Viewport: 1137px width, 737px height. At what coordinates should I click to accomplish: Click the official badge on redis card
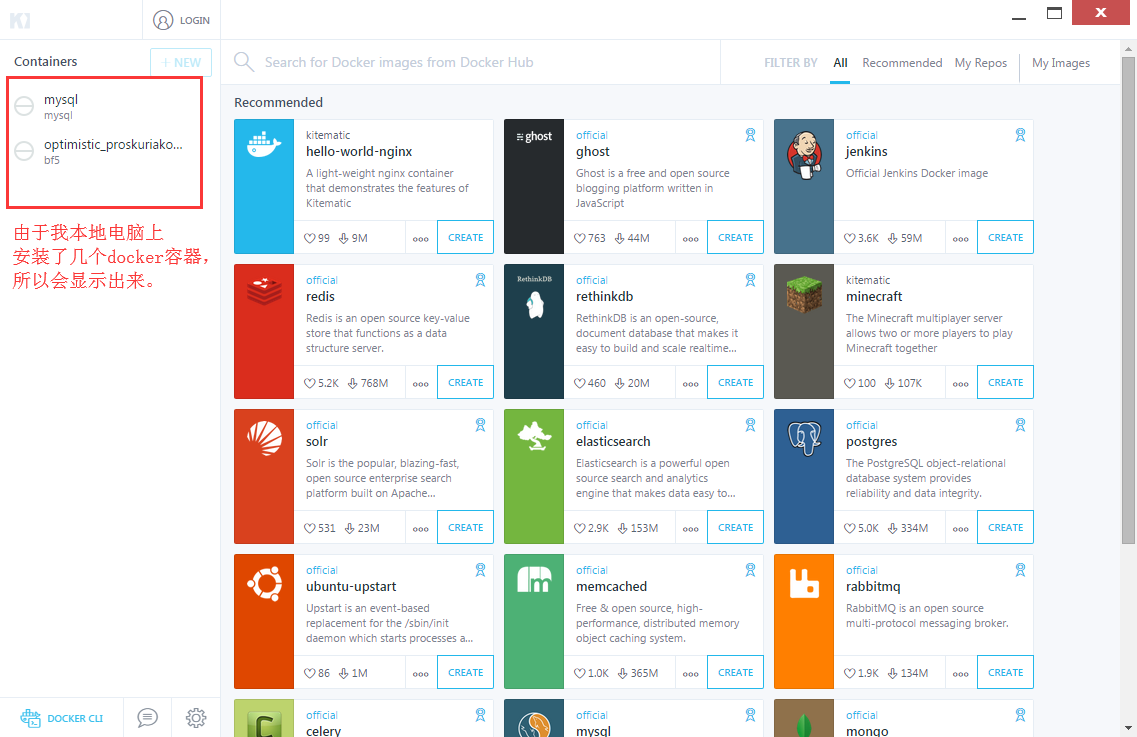coord(480,280)
